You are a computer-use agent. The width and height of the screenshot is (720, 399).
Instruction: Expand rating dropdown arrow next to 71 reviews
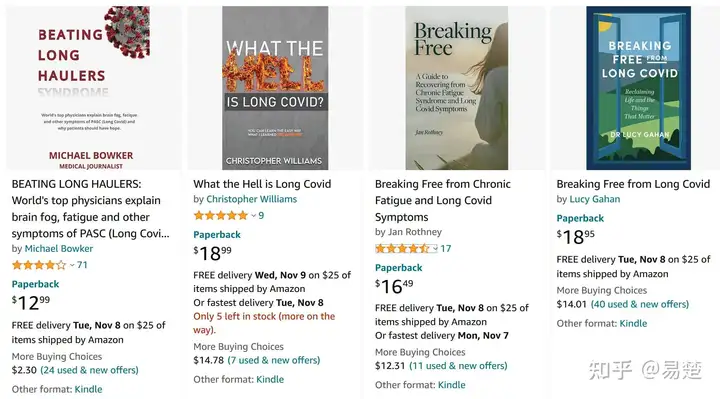[x=72, y=265]
